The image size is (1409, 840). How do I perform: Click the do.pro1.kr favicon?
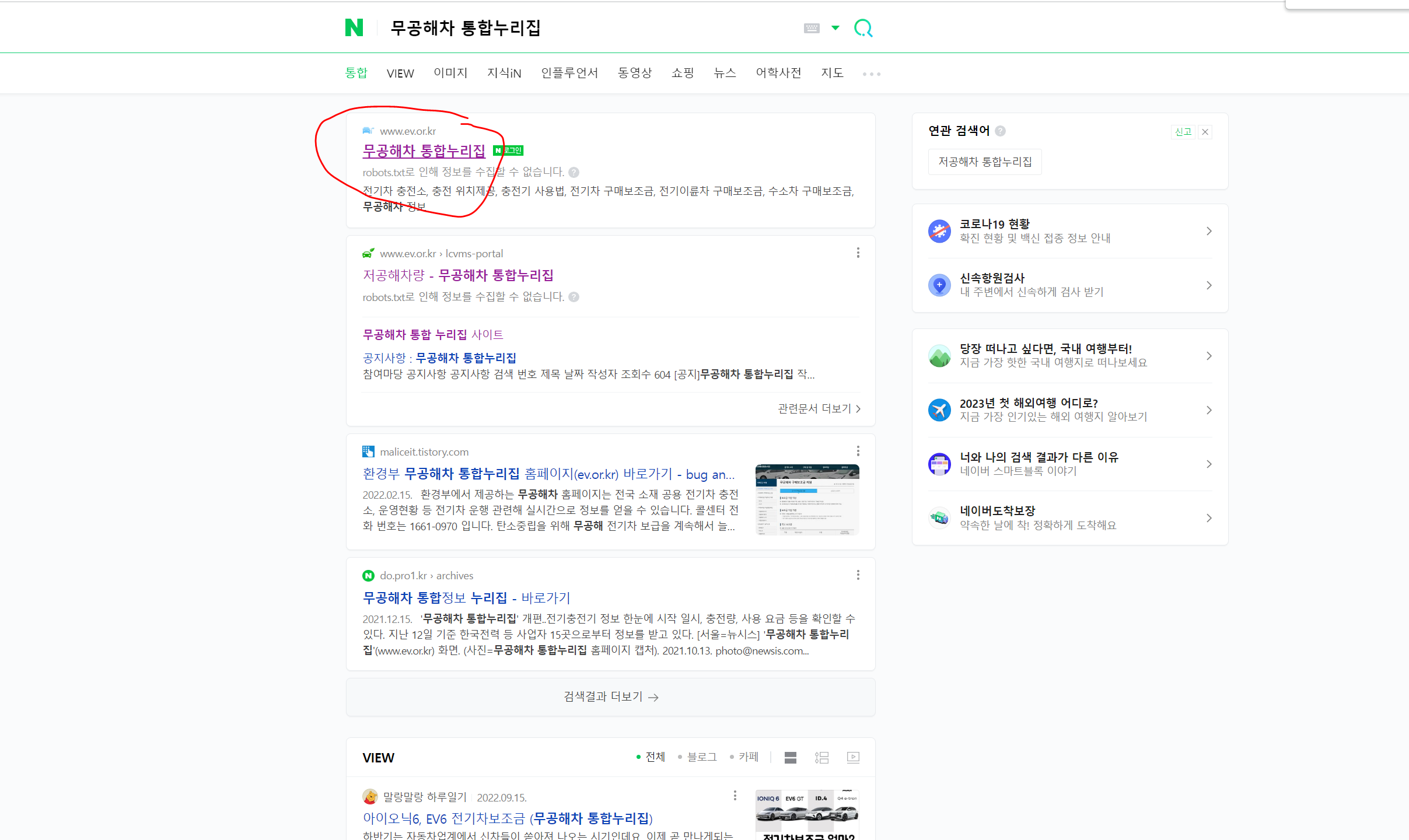[x=368, y=576]
